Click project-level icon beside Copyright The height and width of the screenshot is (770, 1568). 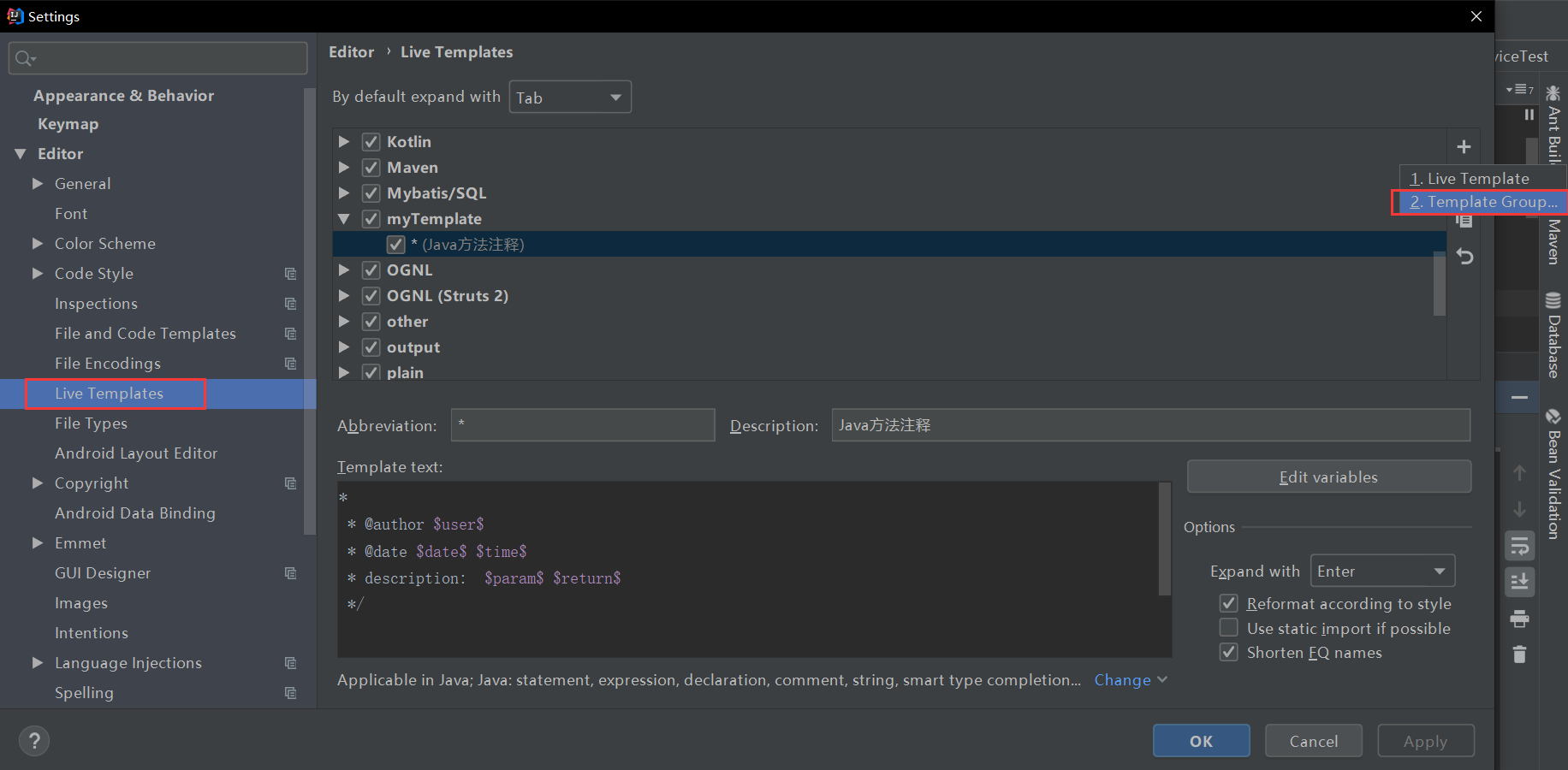point(290,483)
